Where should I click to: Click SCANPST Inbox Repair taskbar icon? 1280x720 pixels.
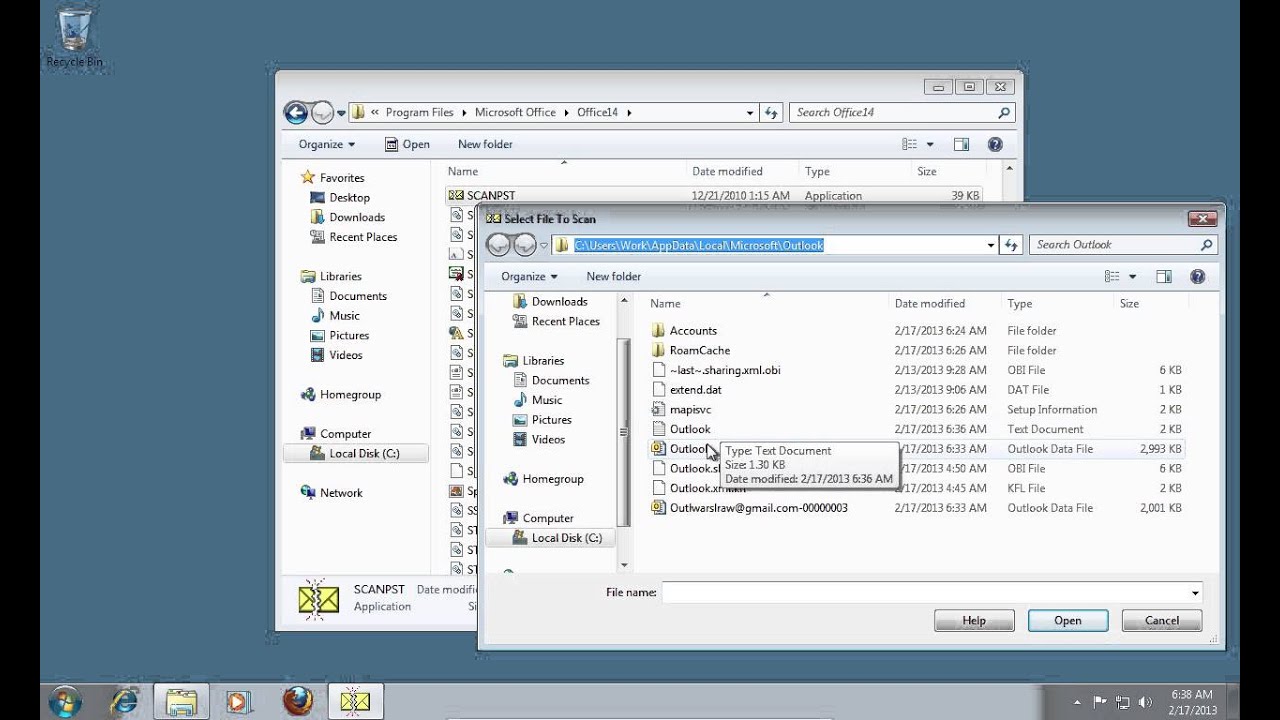point(355,702)
